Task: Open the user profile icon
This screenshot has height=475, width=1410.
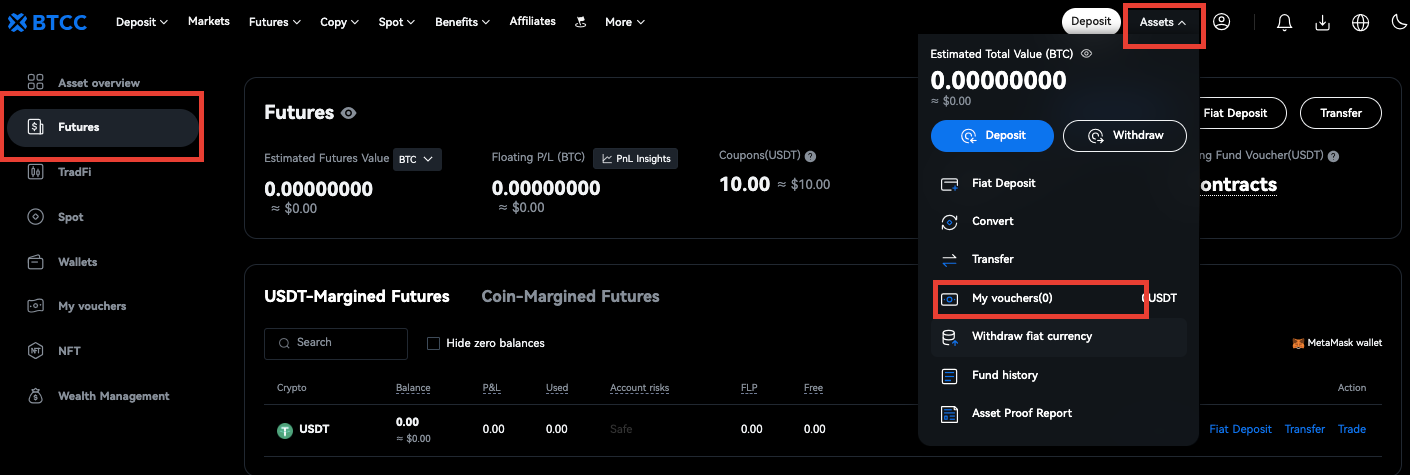Action: (1221, 22)
